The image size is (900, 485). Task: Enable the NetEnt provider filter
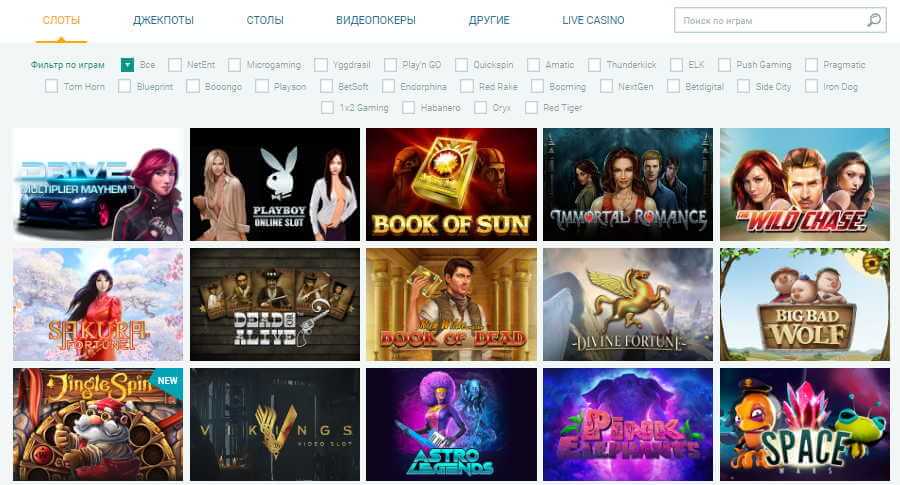click(x=175, y=65)
